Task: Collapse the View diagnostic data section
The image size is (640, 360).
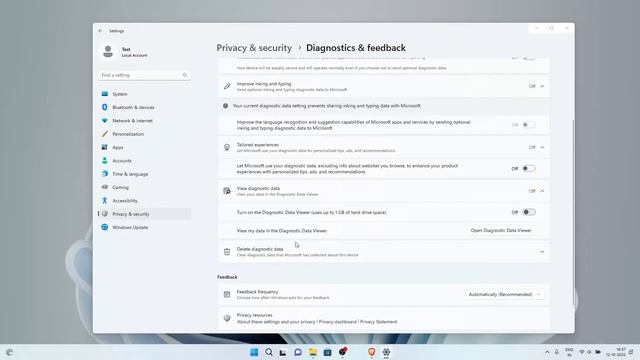Action: pyautogui.click(x=542, y=191)
